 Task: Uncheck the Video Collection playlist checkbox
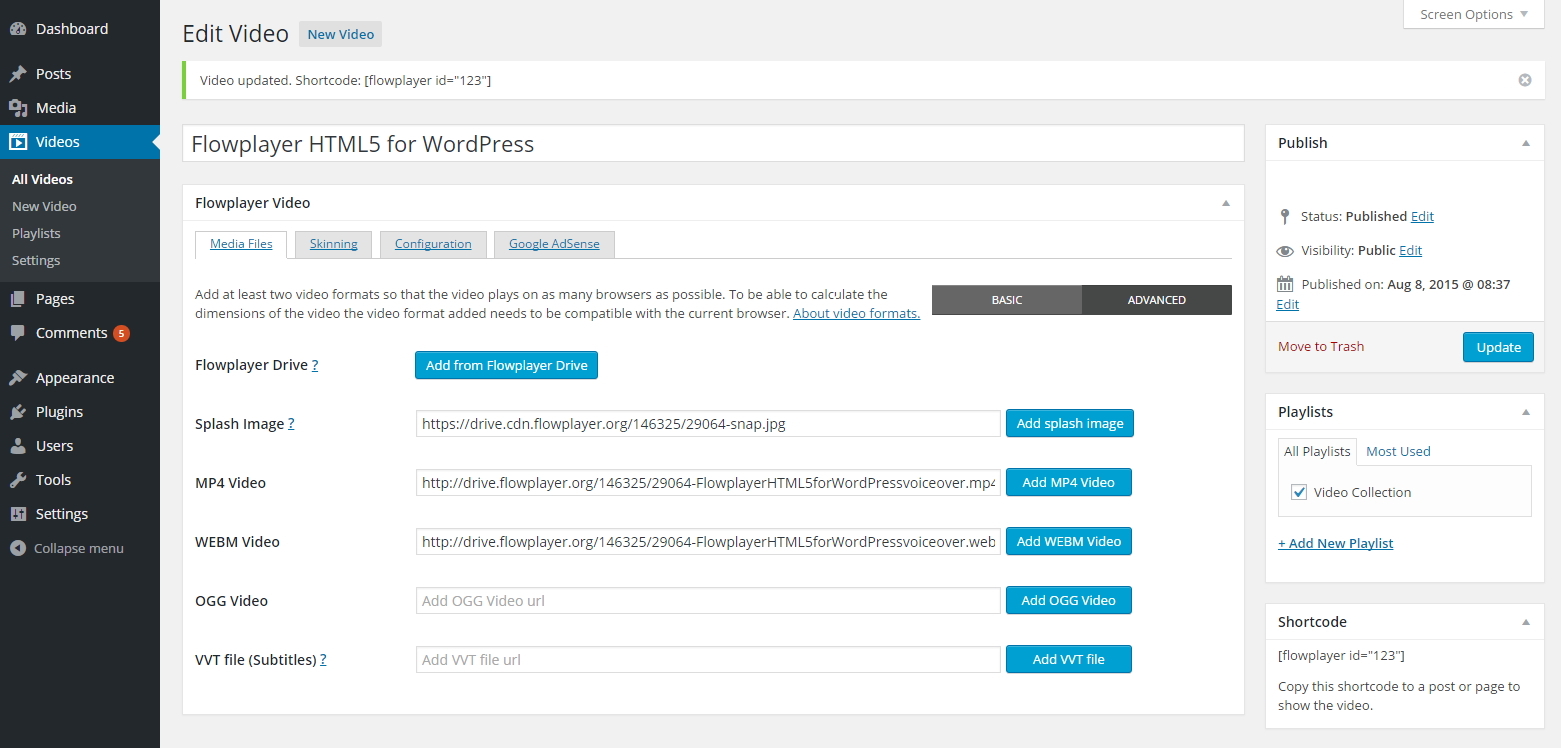point(1299,492)
